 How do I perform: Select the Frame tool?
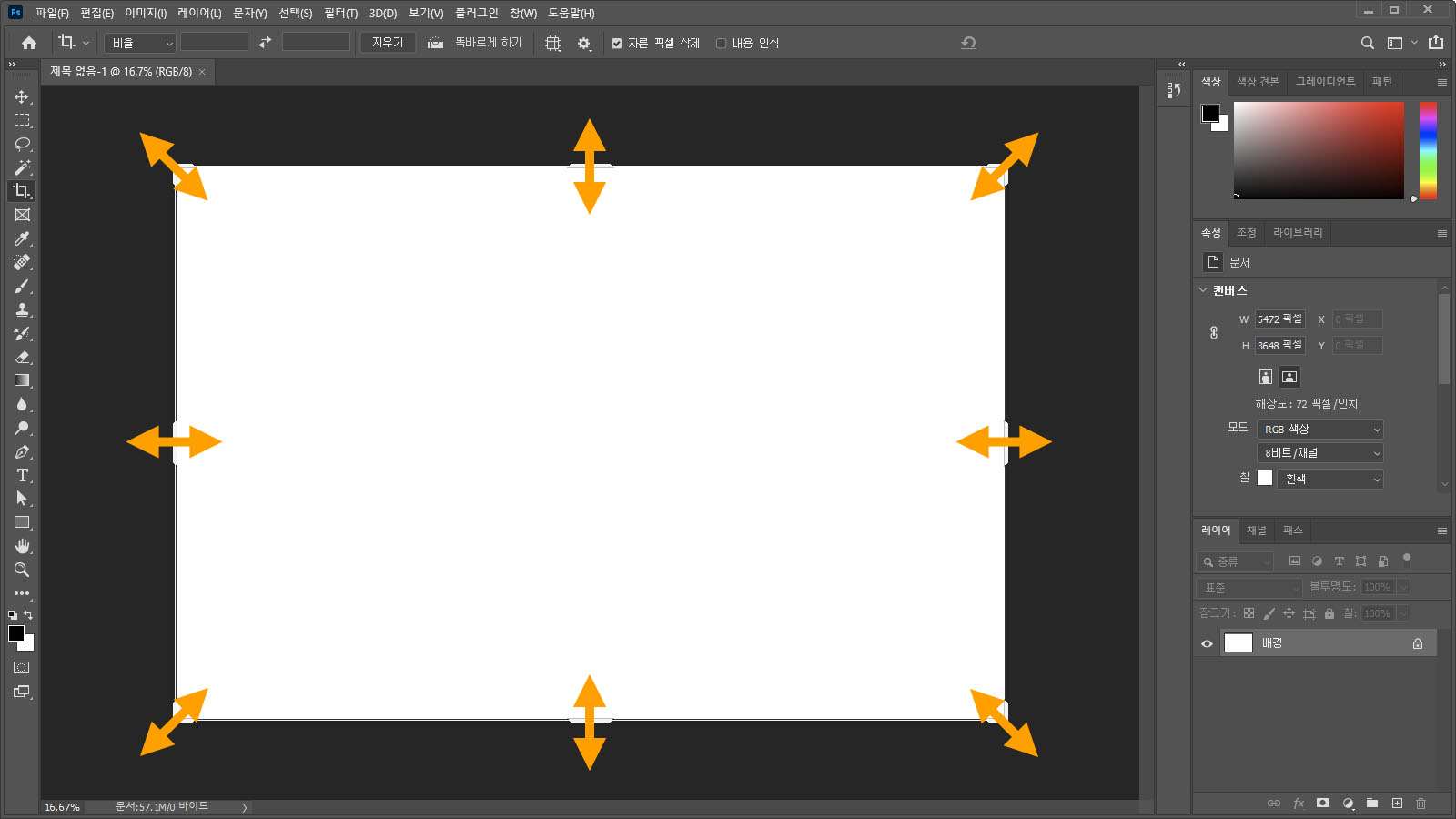click(x=22, y=215)
